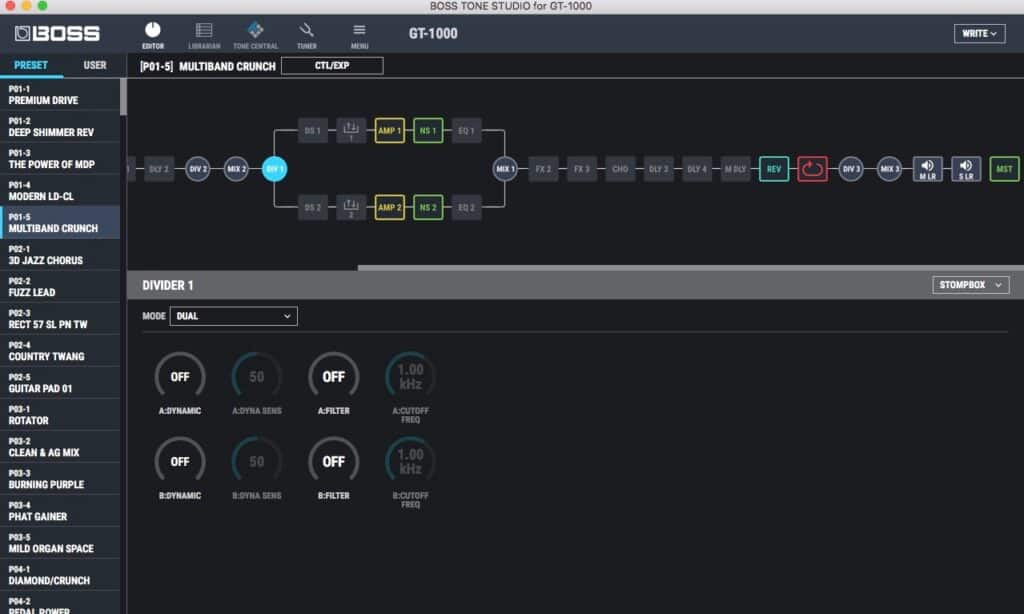1024x614 pixels.
Task: Open the hamburger Menu
Action: tap(359, 35)
